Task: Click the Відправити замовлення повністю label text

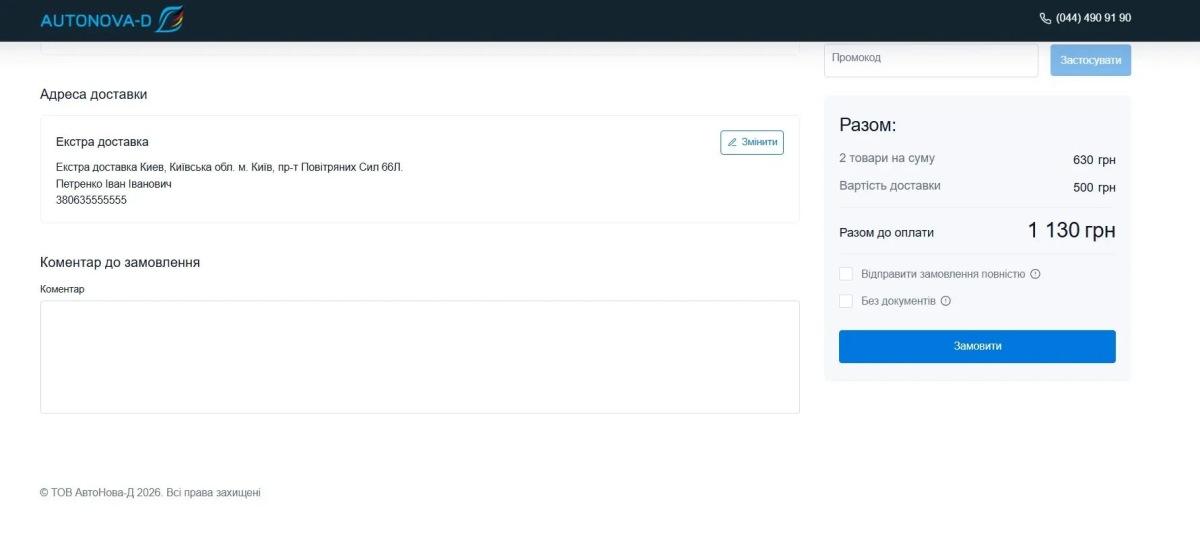Action: [x=943, y=274]
